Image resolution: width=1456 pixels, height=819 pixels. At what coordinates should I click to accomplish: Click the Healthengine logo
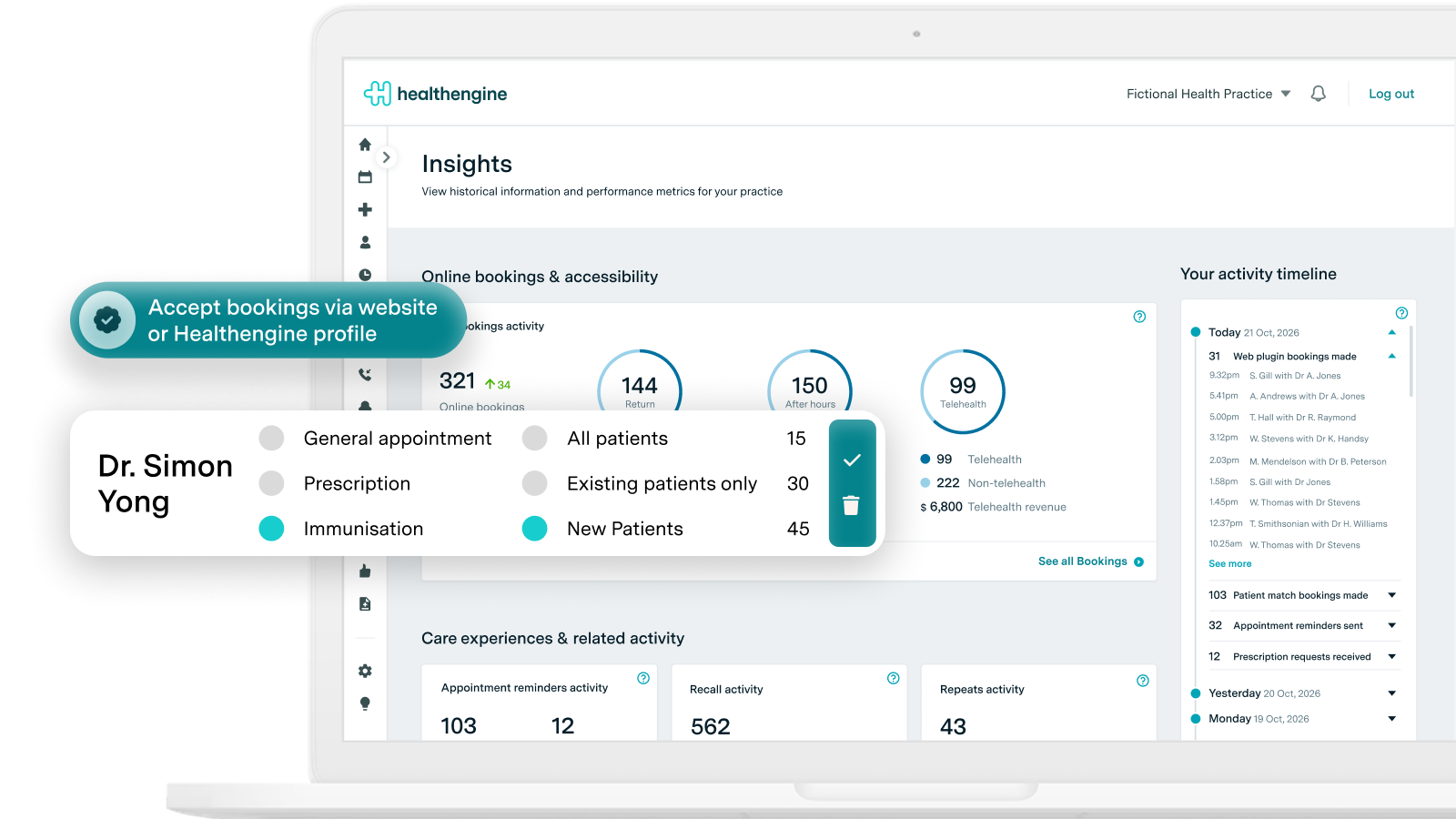435,94
